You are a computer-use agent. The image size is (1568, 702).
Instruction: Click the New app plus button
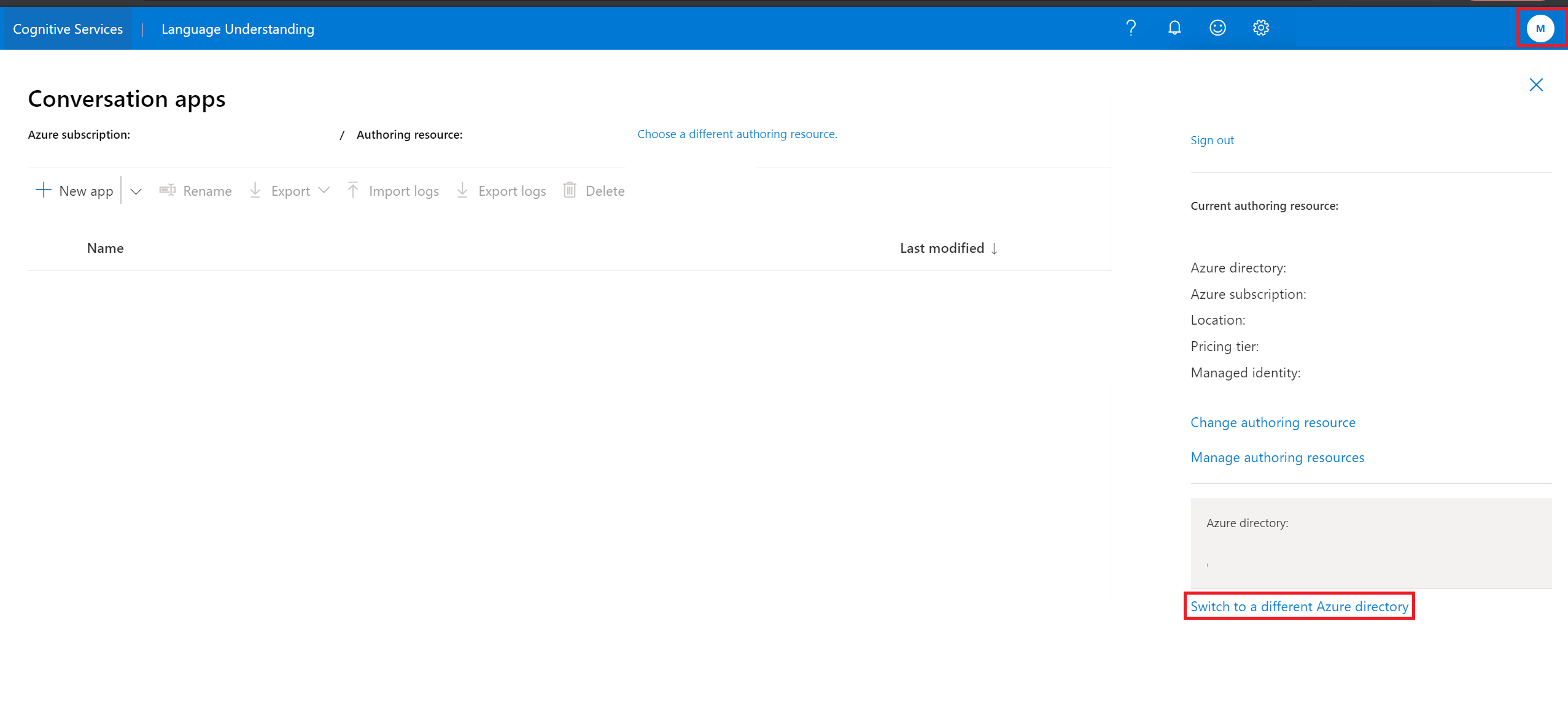click(74, 190)
